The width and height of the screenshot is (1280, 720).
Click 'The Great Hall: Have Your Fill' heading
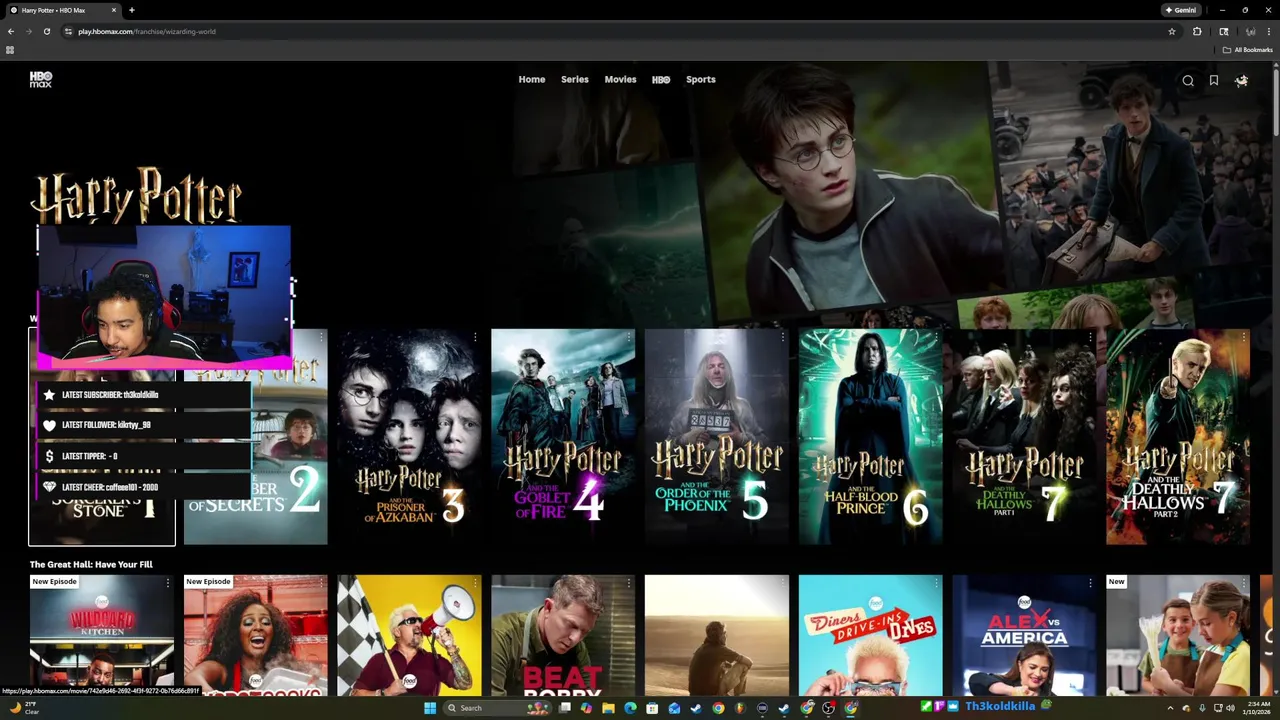coord(91,564)
